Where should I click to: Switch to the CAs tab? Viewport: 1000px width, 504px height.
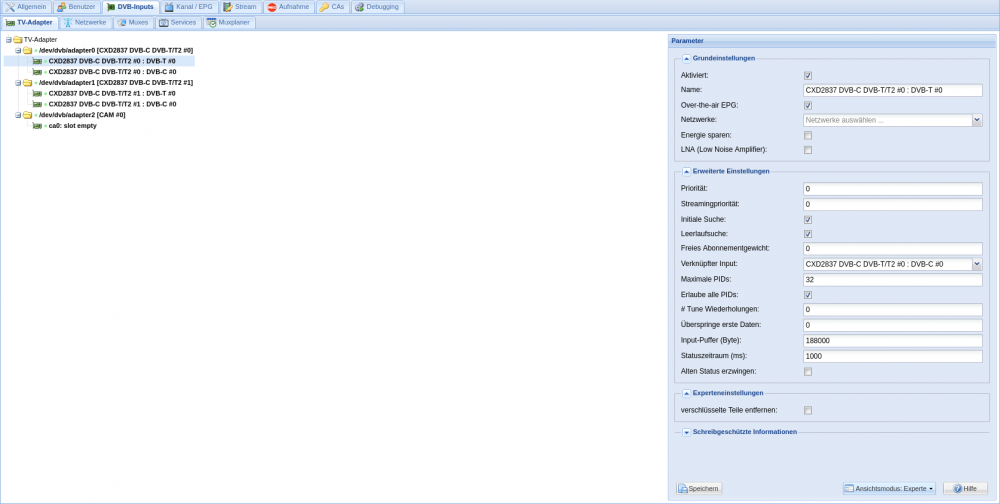332,7
